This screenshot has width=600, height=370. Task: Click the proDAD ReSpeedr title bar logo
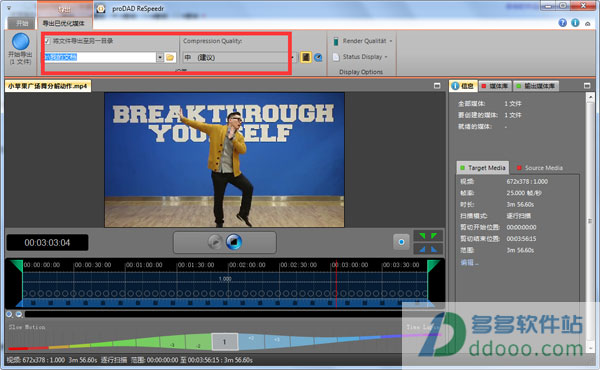point(101,8)
